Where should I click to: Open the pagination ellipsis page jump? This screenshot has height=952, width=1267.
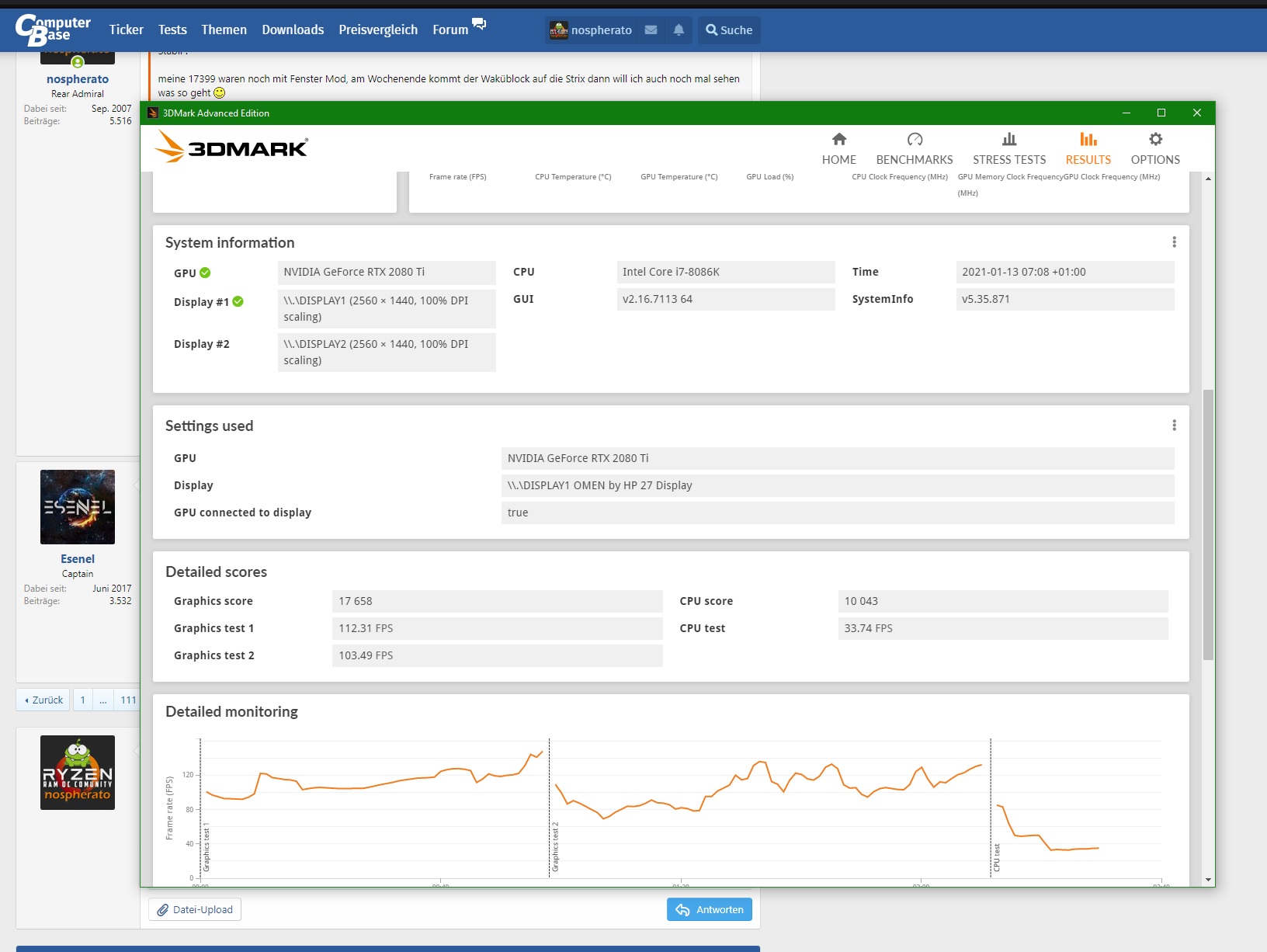click(102, 700)
